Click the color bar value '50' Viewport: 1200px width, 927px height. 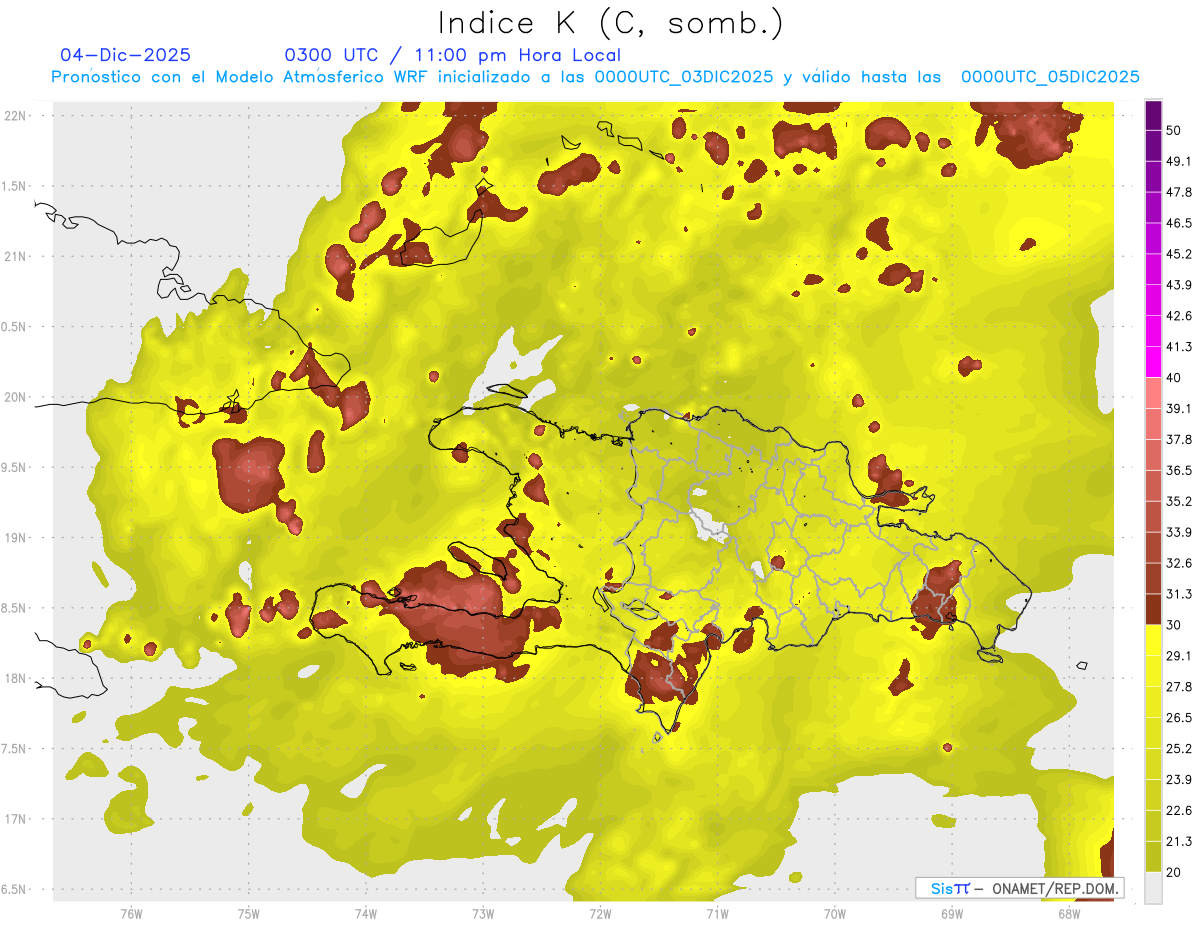pyautogui.click(x=1174, y=130)
